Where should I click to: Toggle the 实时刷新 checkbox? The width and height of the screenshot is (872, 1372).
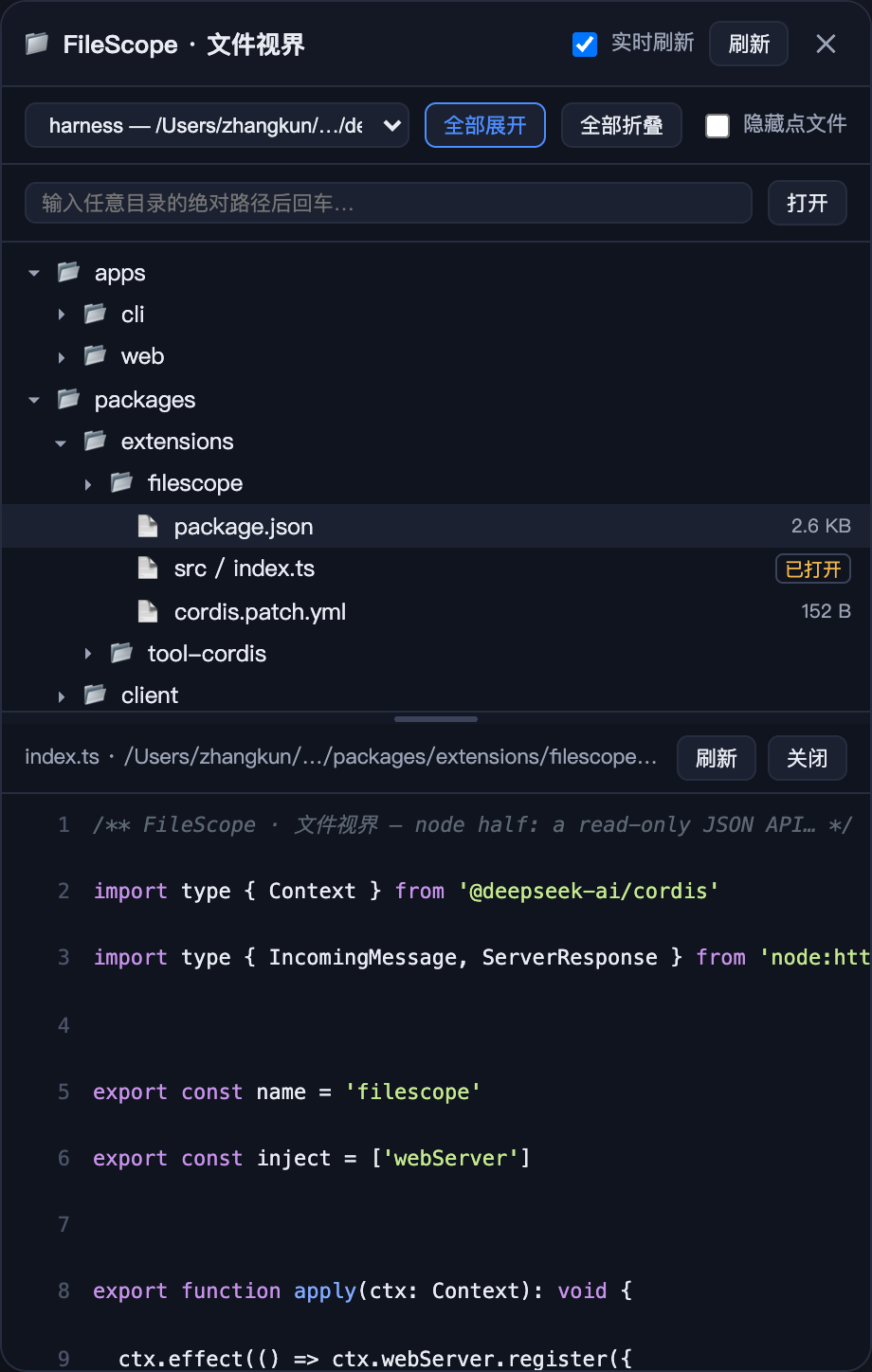(x=585, y=44)
